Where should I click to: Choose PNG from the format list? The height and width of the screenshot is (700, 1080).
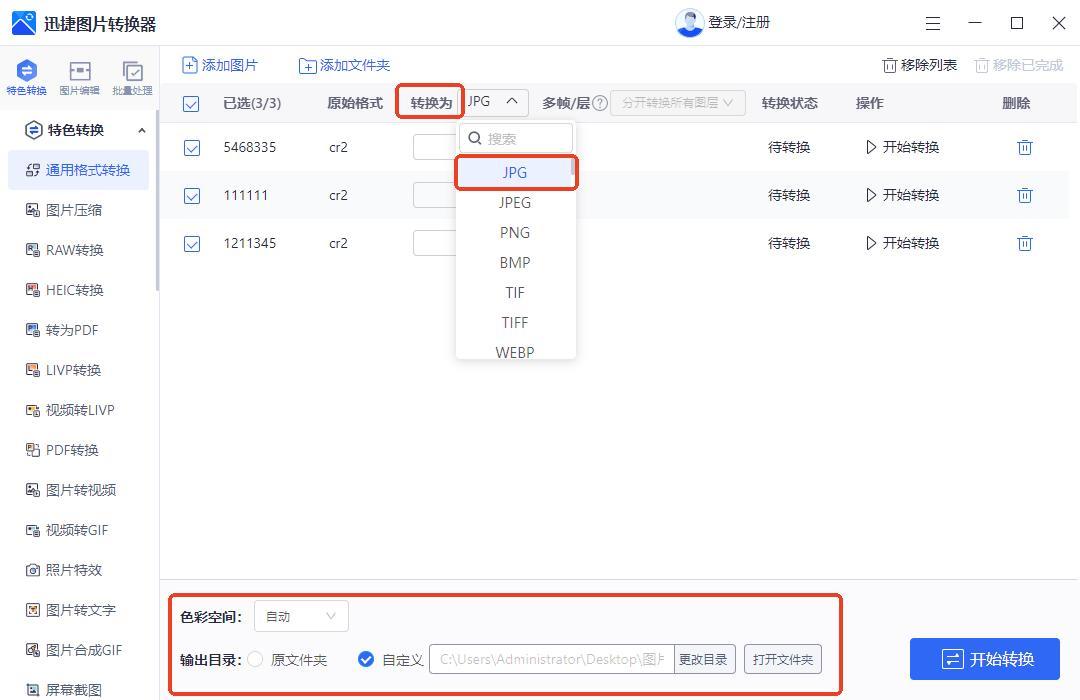(515, 232)
